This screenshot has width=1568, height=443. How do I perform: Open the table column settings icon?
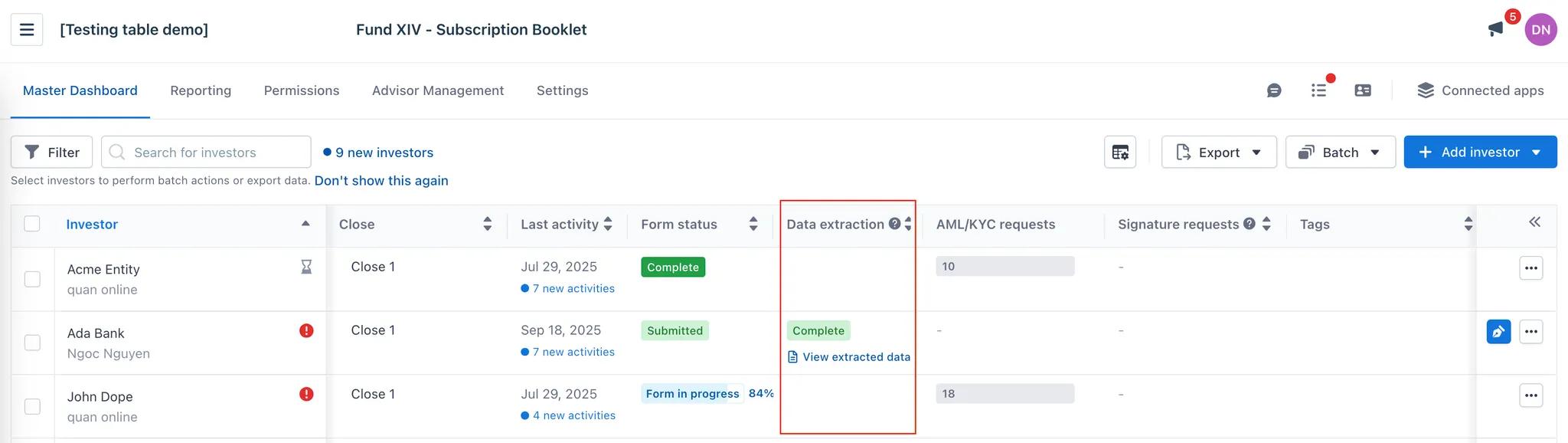point(1120,152)
